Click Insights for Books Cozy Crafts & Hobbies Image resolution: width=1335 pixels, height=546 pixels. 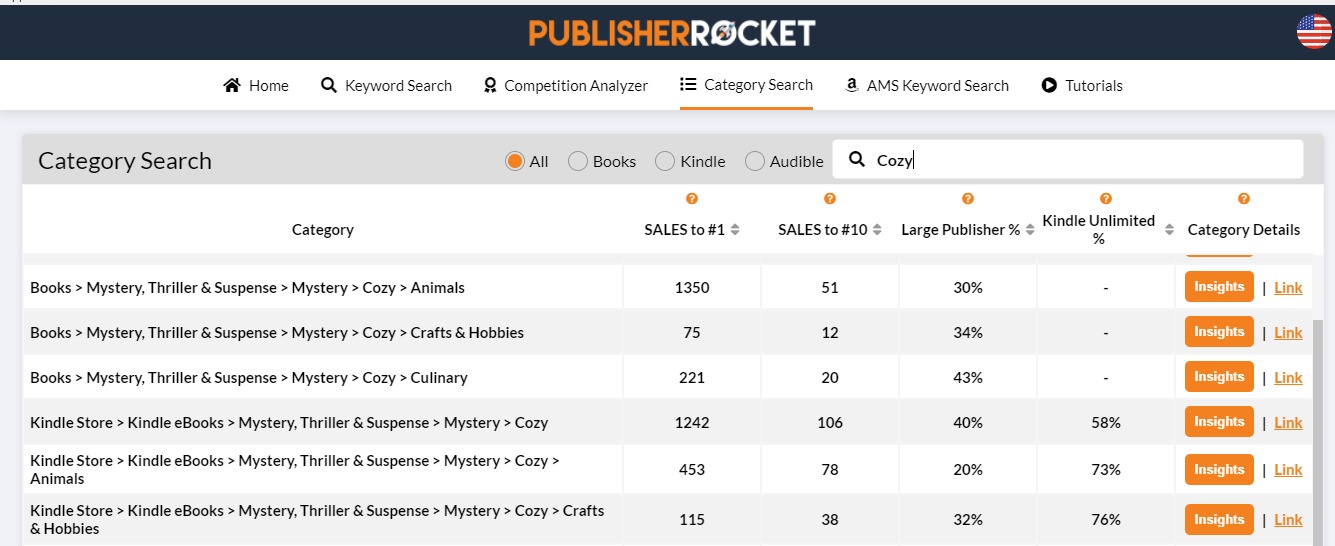1219,332
